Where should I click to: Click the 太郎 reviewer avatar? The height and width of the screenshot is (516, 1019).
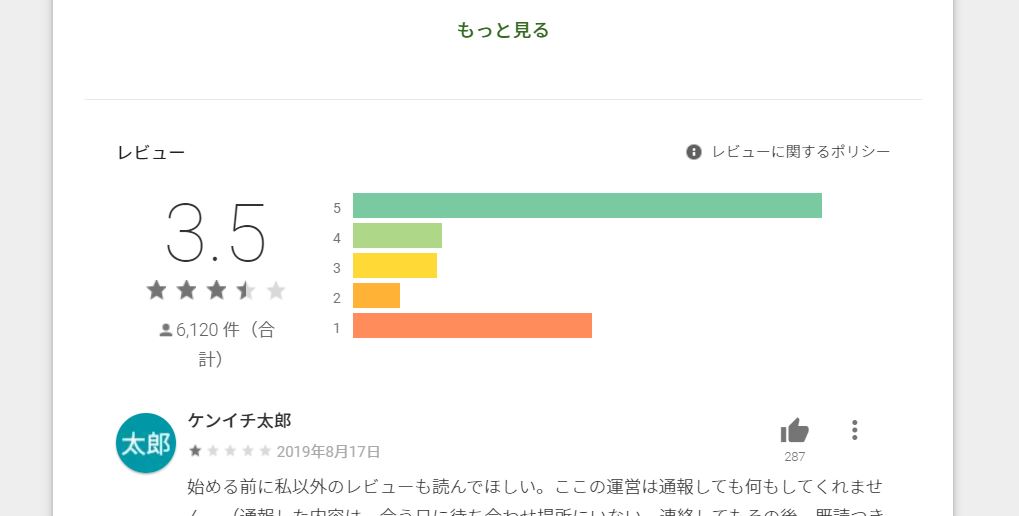[146, 443]
